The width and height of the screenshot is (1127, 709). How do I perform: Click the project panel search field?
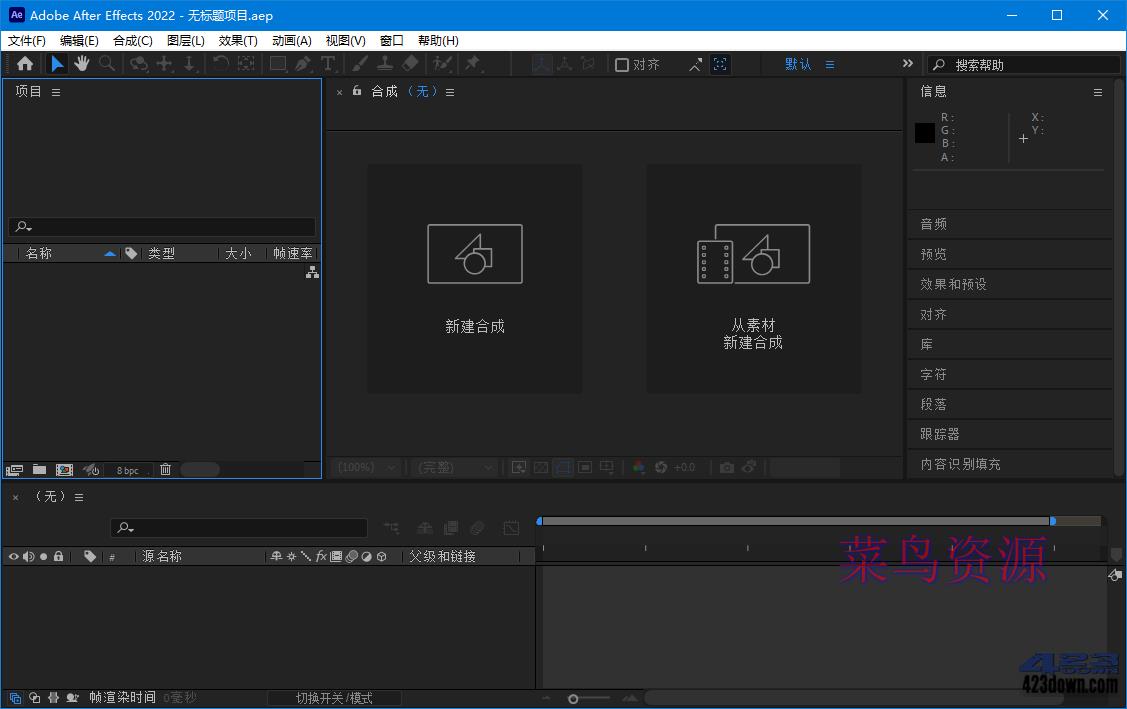click(160, 226)
